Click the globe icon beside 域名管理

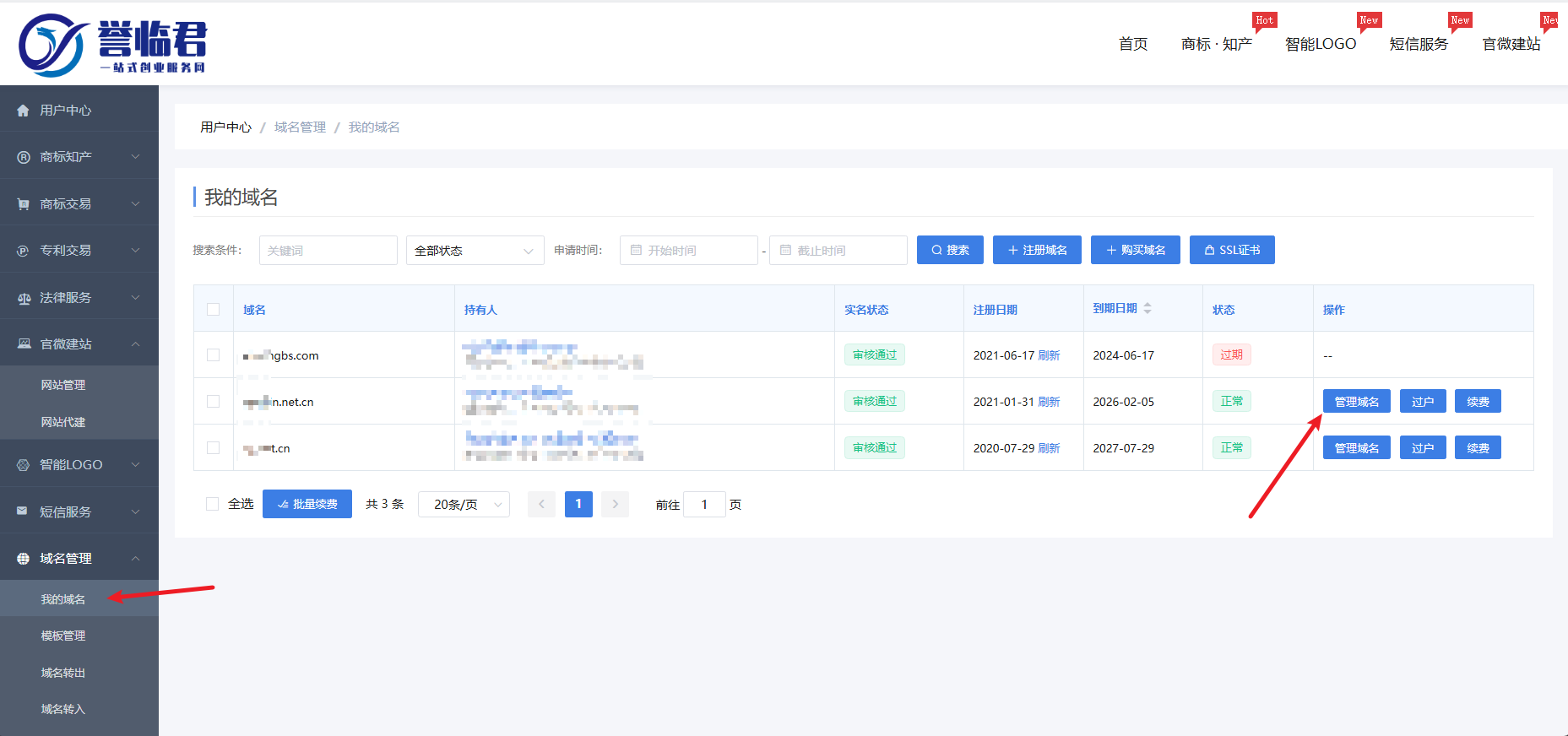point(23,559)
